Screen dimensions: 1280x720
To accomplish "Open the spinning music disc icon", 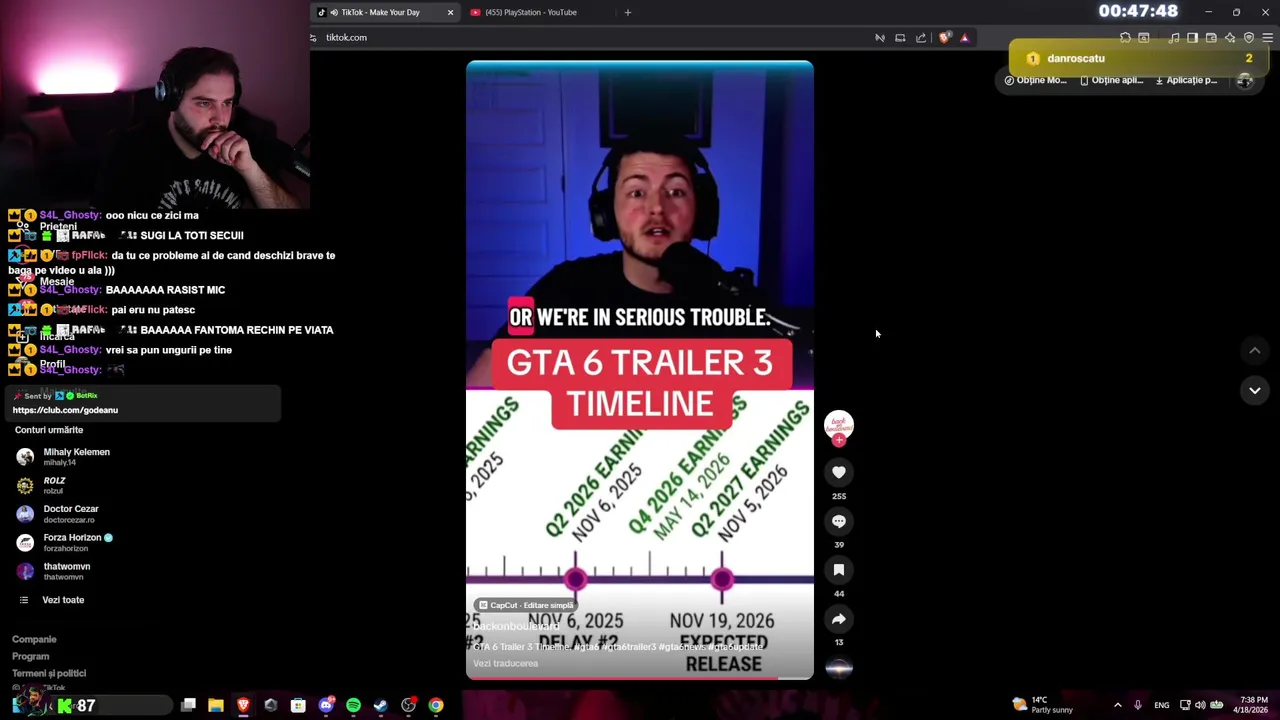I will [839, 668].
